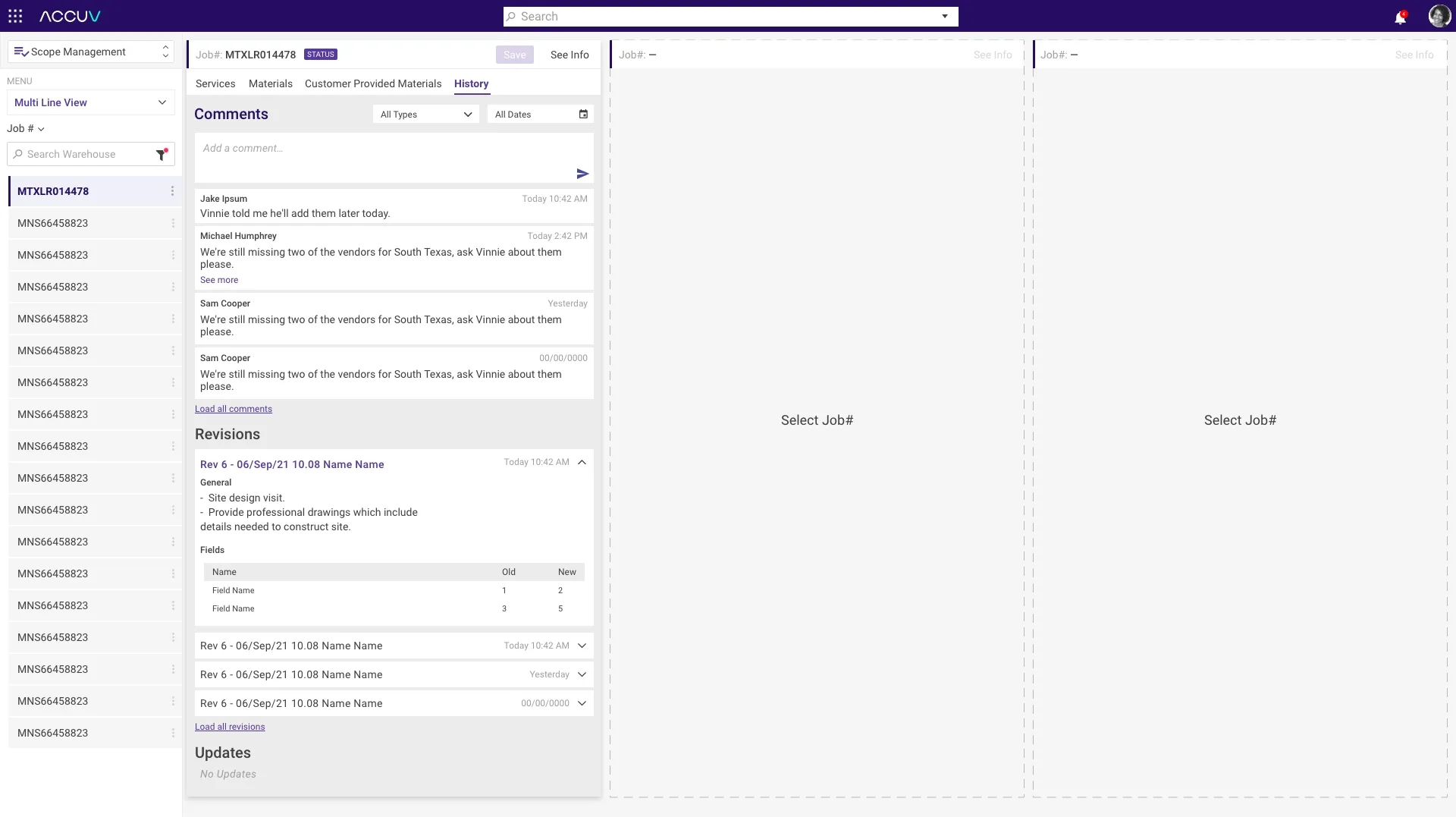Open the All Dates calendar icon
The image size is (1456, 817).
click(583, 114)
